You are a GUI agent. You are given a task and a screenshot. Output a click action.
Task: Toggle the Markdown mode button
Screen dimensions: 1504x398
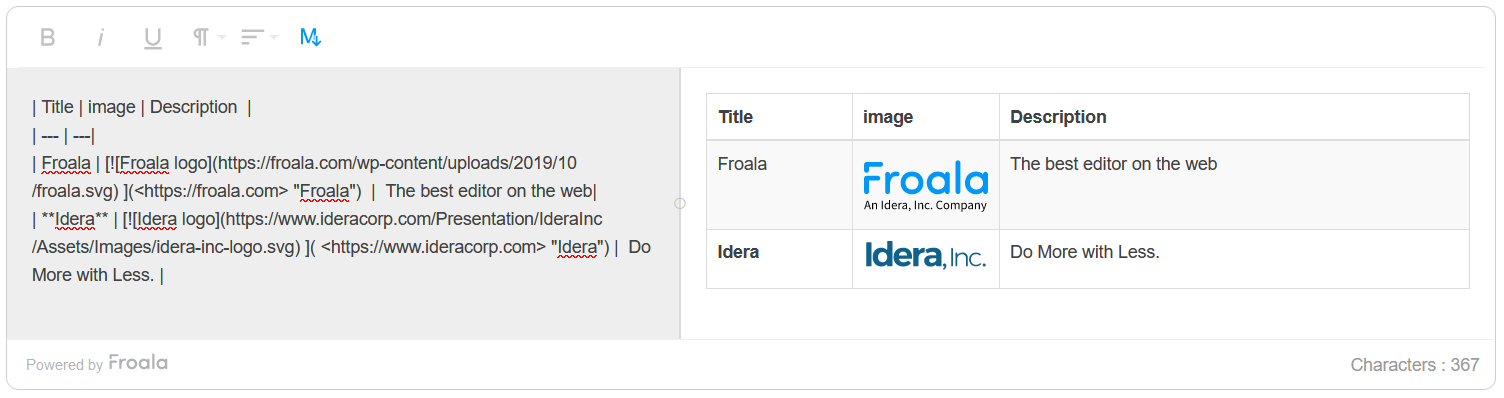[310, 38]
